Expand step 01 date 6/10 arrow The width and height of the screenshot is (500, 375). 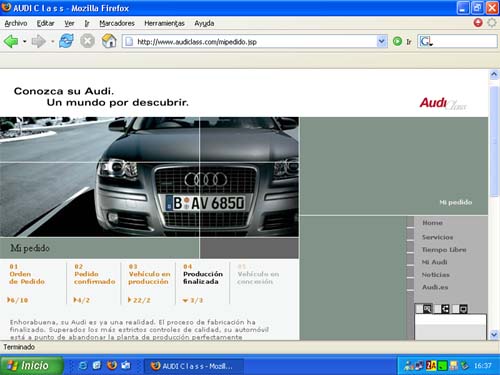[x=9, y=300]
